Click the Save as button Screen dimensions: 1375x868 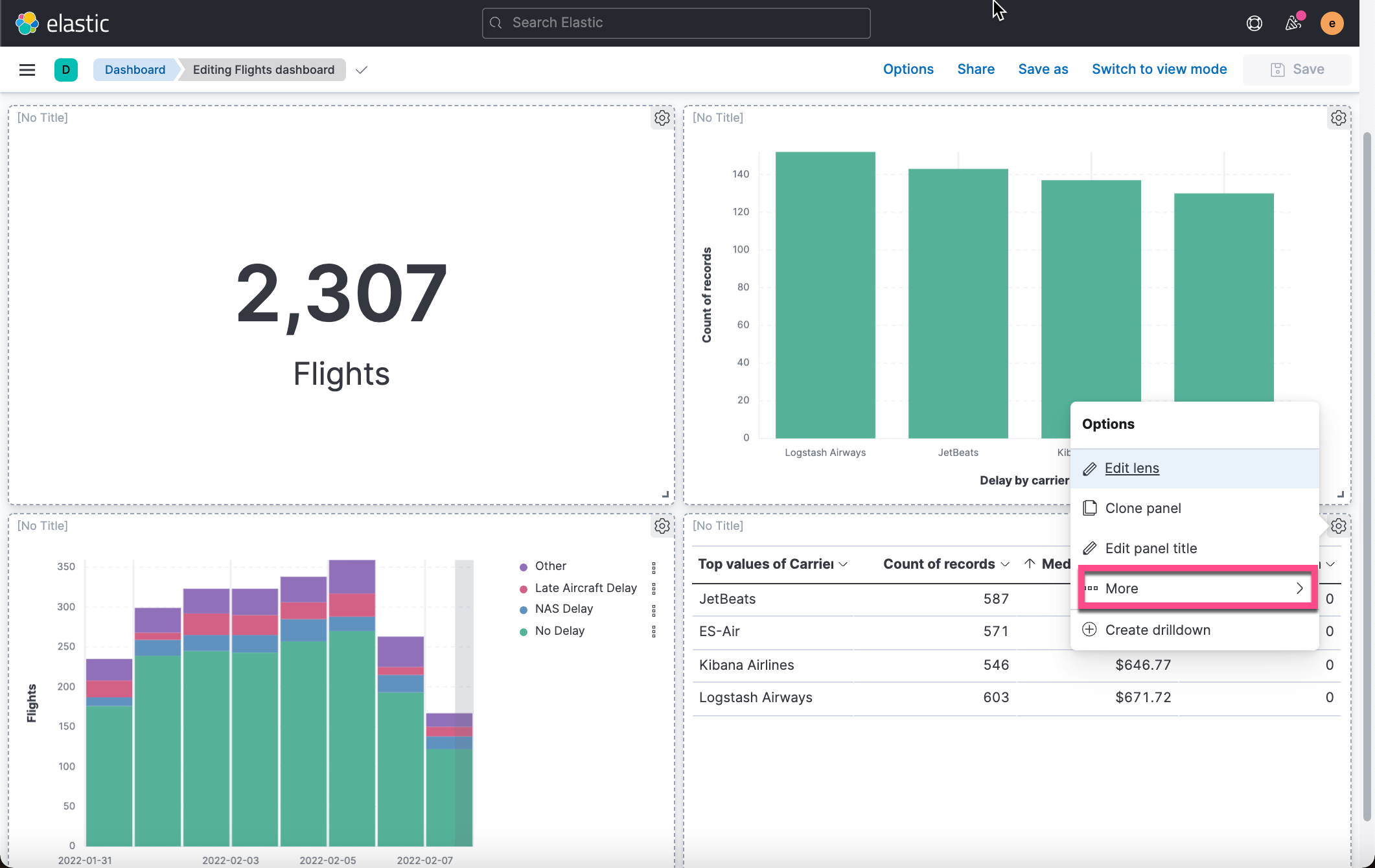point(1043,68)
